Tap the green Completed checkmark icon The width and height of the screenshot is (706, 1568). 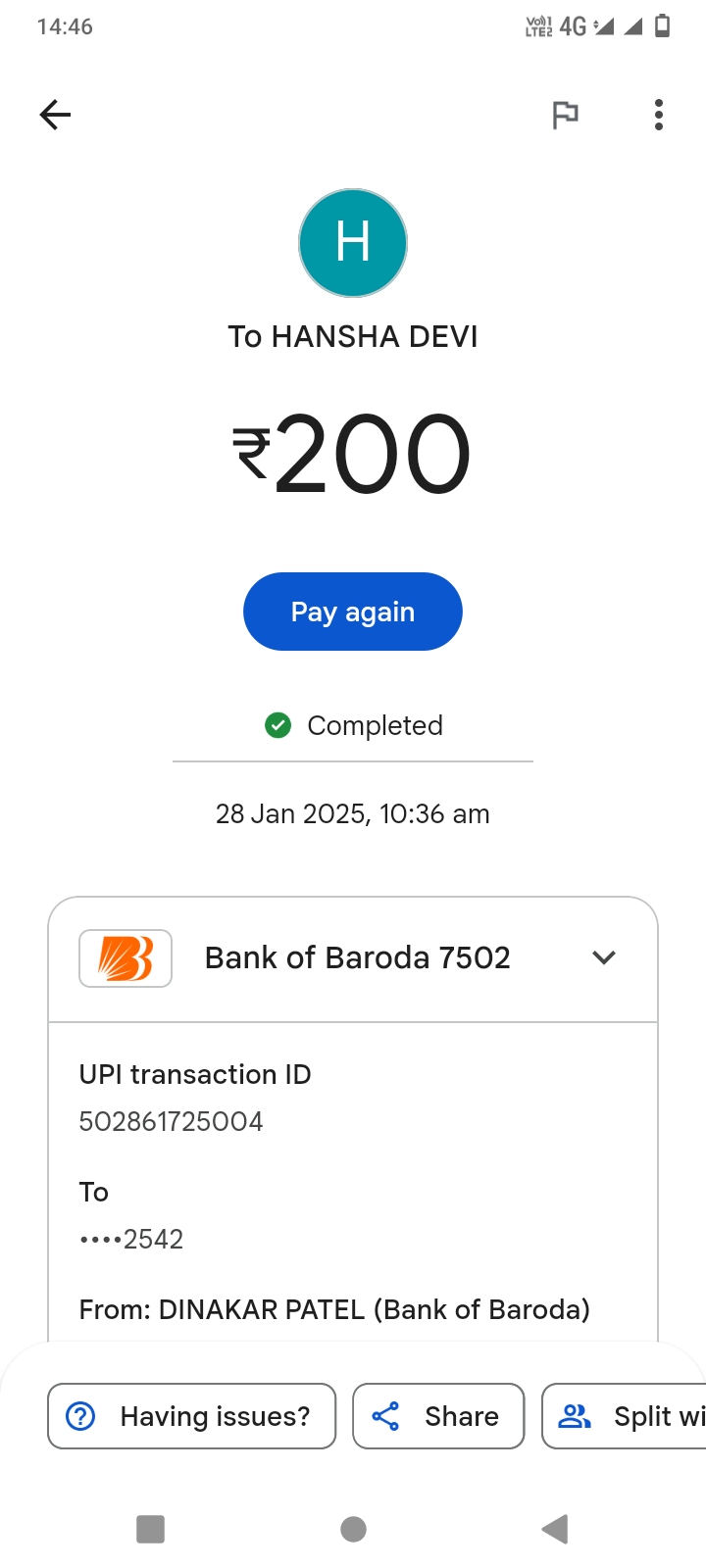click(x=278, y=725)
